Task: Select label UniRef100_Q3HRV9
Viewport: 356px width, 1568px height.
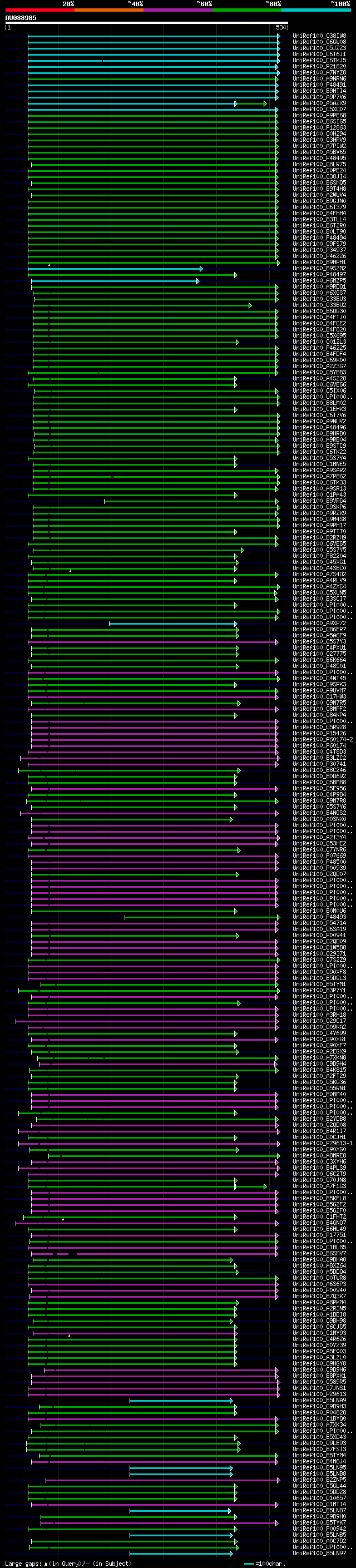Action: [319, 140]
